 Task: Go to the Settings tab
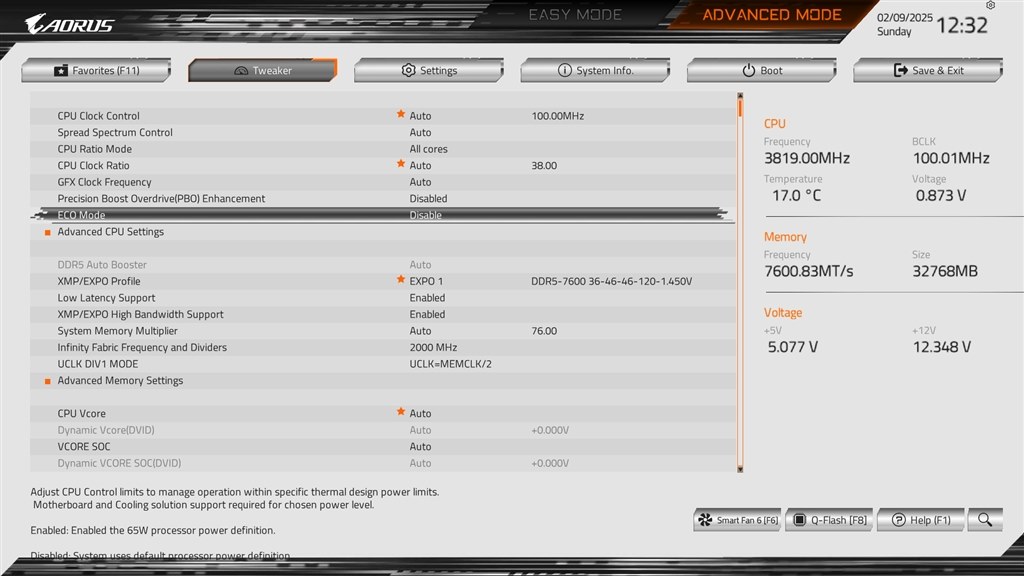coord(429,71)
